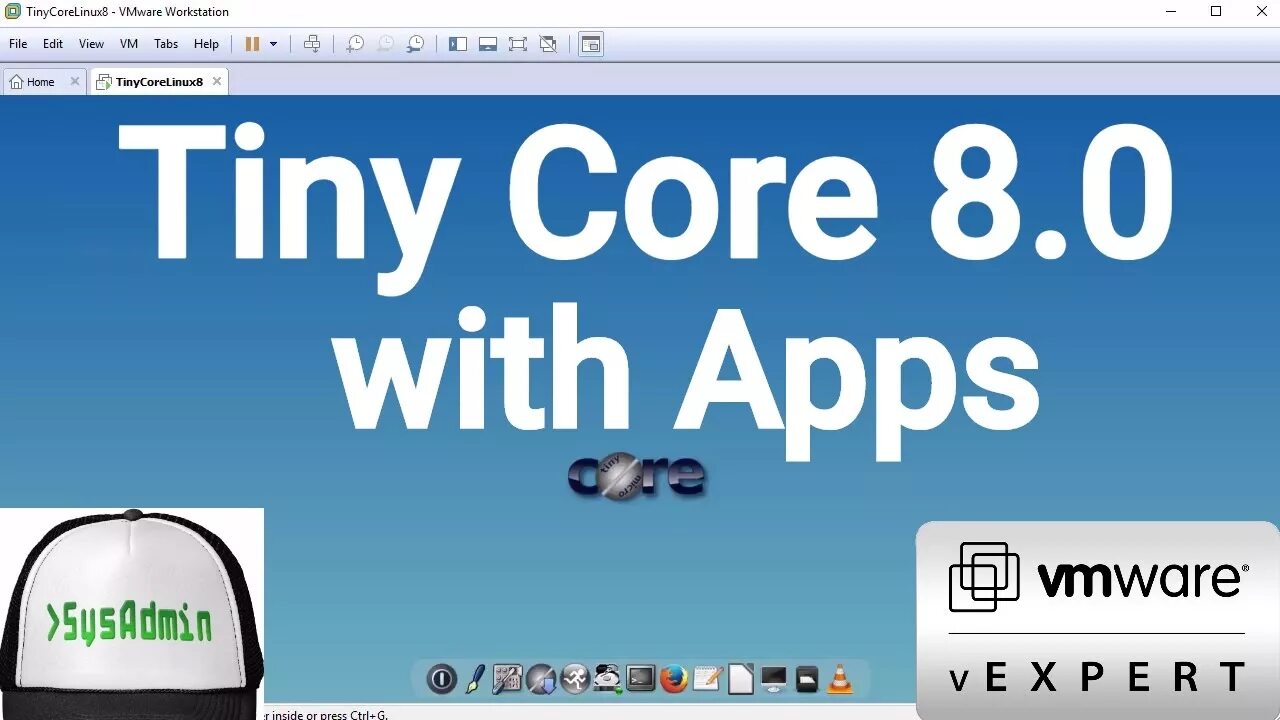This screenshot has height=720, width=1280.
Task: Maximize the VMware Workstation window
Action: click(x=1216, y=12)
